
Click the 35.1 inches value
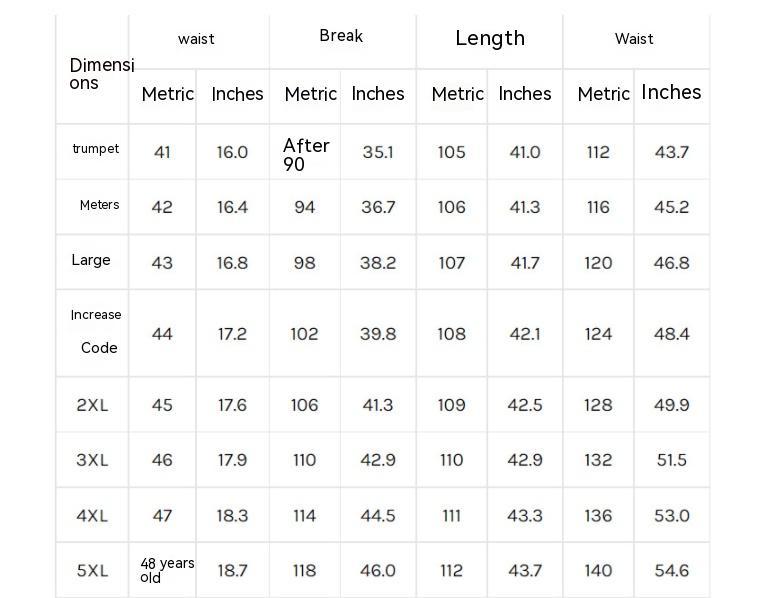pyautogui.click(x=378, y=152)
